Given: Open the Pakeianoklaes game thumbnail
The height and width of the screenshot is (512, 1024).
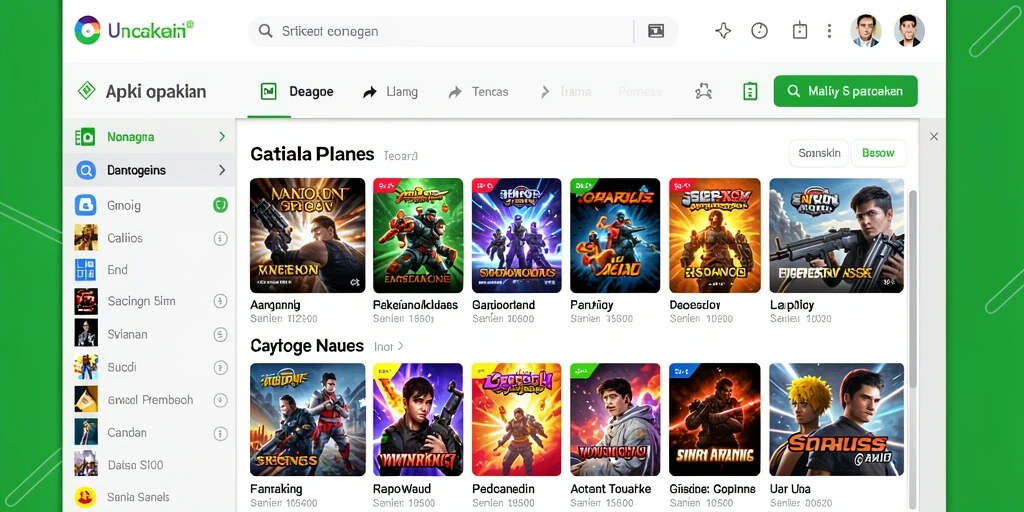Looking at the screenshot, I should (418, 235).
